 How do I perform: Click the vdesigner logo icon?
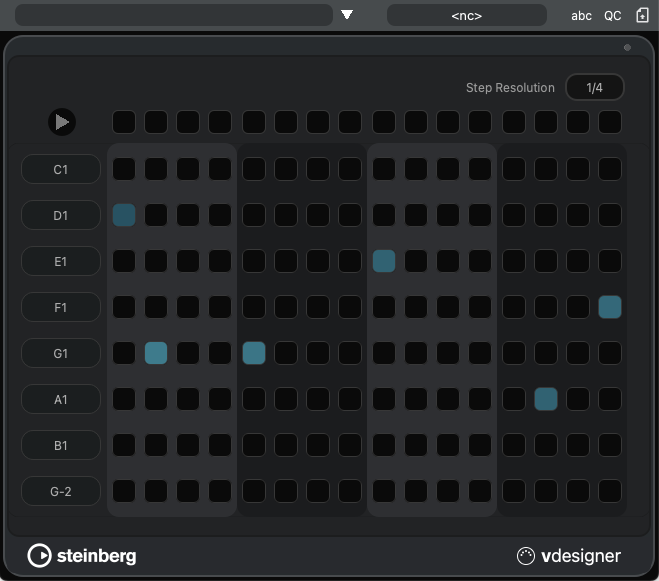(526, 556)
